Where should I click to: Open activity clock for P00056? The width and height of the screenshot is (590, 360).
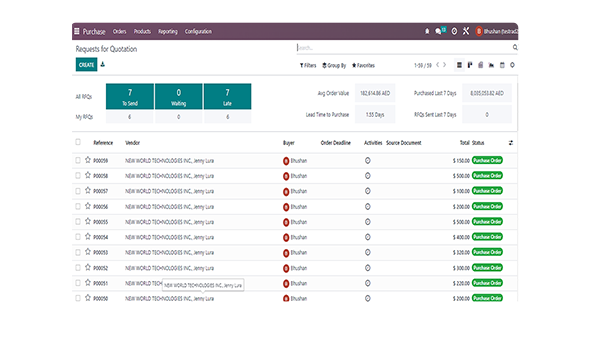point(368,207)
